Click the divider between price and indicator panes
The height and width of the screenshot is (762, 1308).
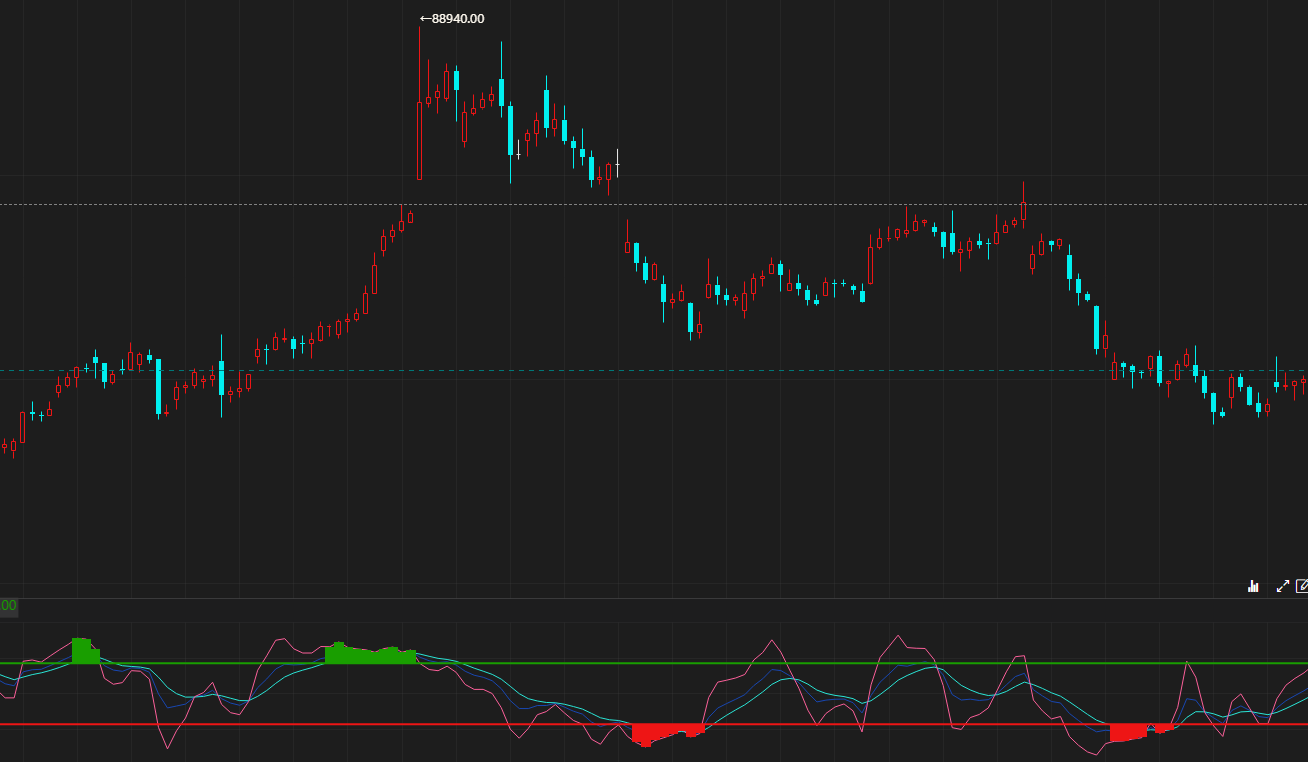coord(650,598)
